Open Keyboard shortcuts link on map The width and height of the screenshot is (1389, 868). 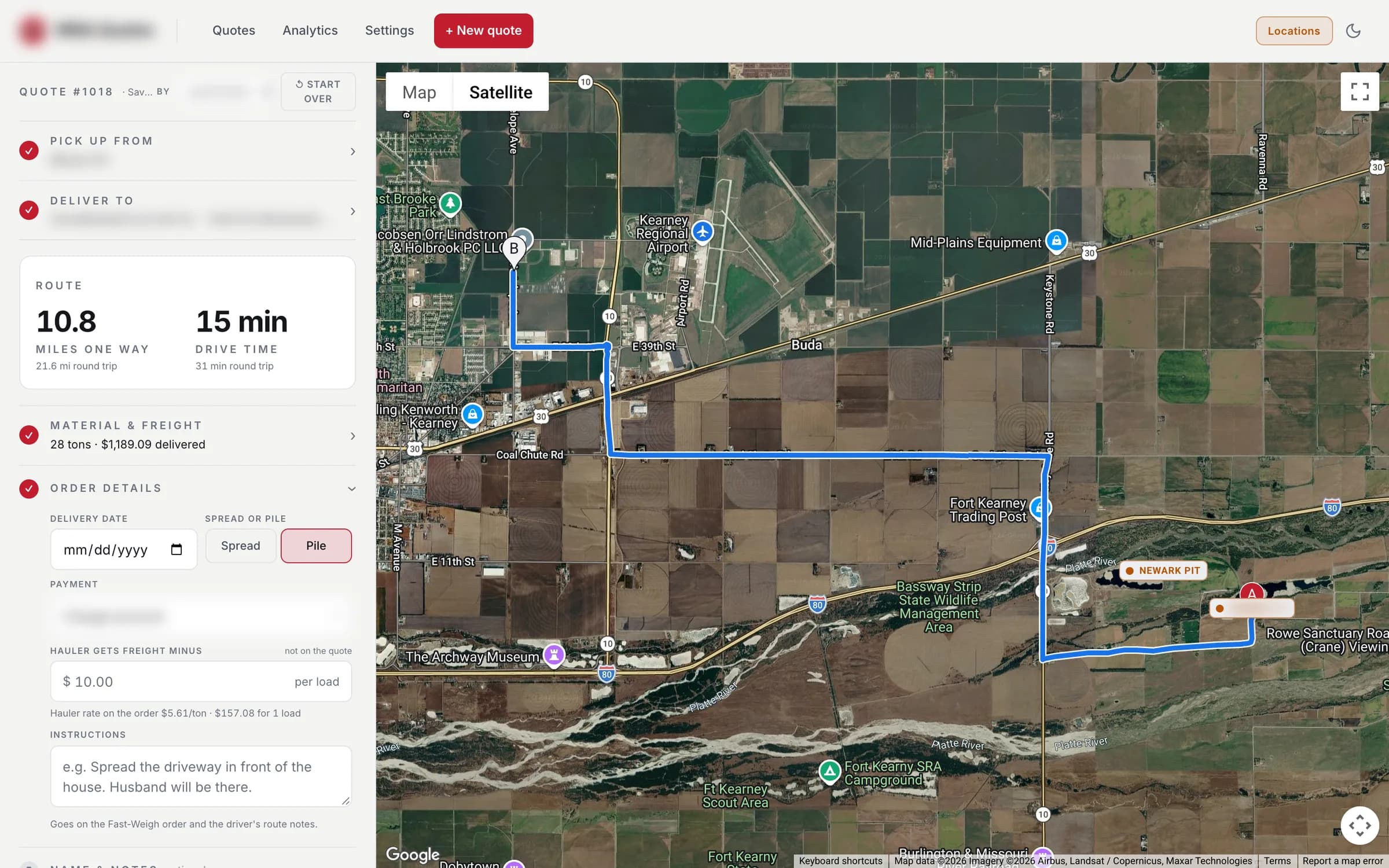coord(840,860)
